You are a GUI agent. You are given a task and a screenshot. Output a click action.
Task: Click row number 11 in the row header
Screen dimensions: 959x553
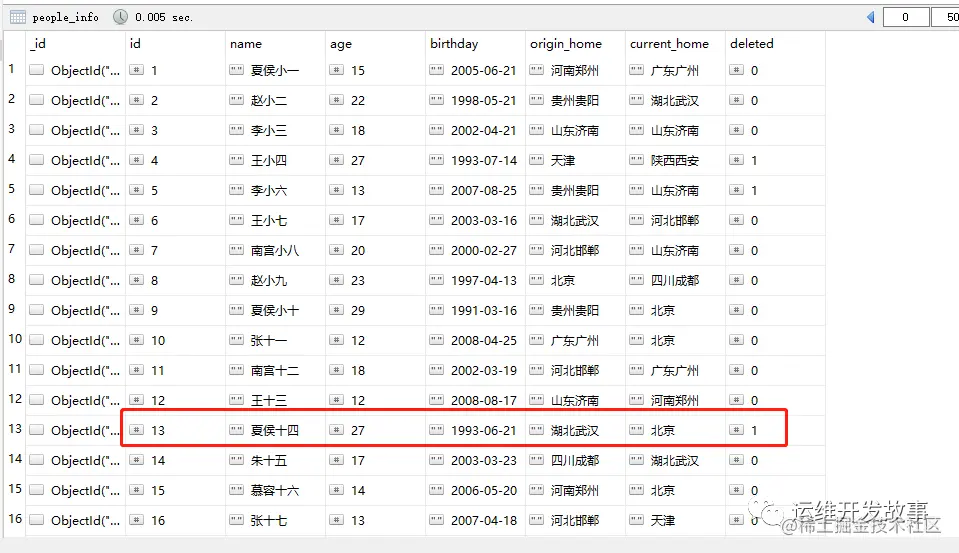pyautogui.click(x=15, y=368)
